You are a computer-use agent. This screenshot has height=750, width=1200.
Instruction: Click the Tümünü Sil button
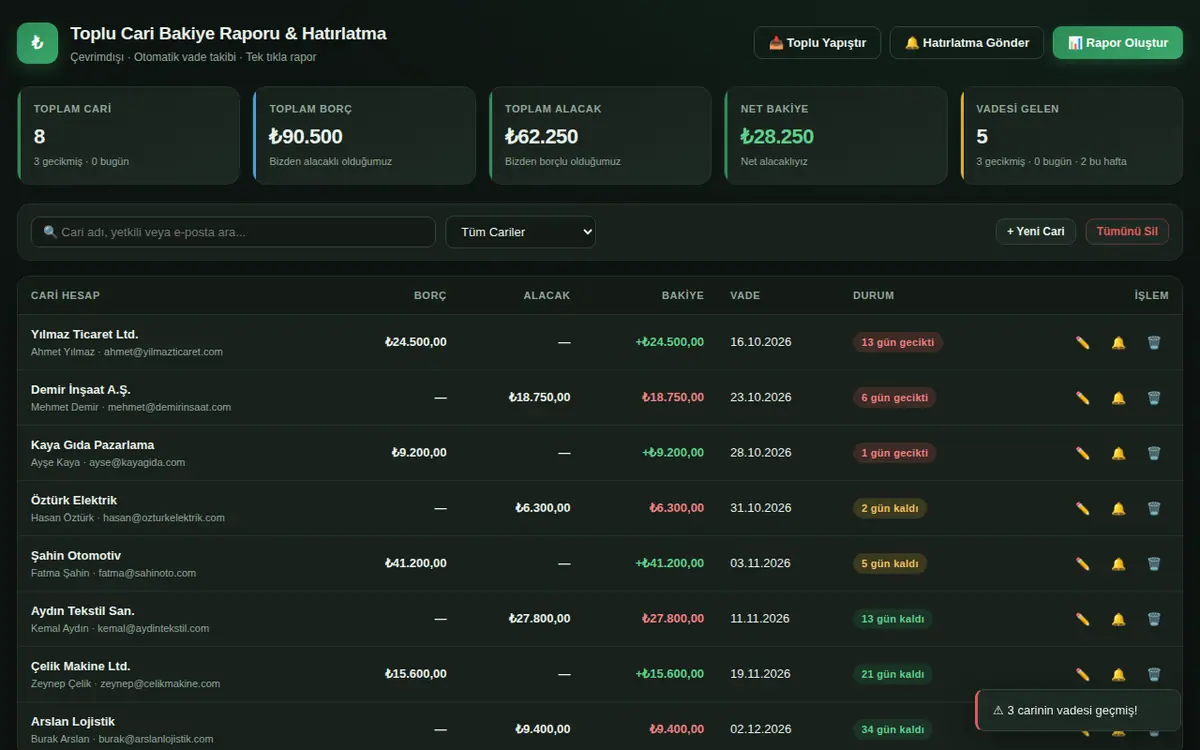coord(1127,232)
